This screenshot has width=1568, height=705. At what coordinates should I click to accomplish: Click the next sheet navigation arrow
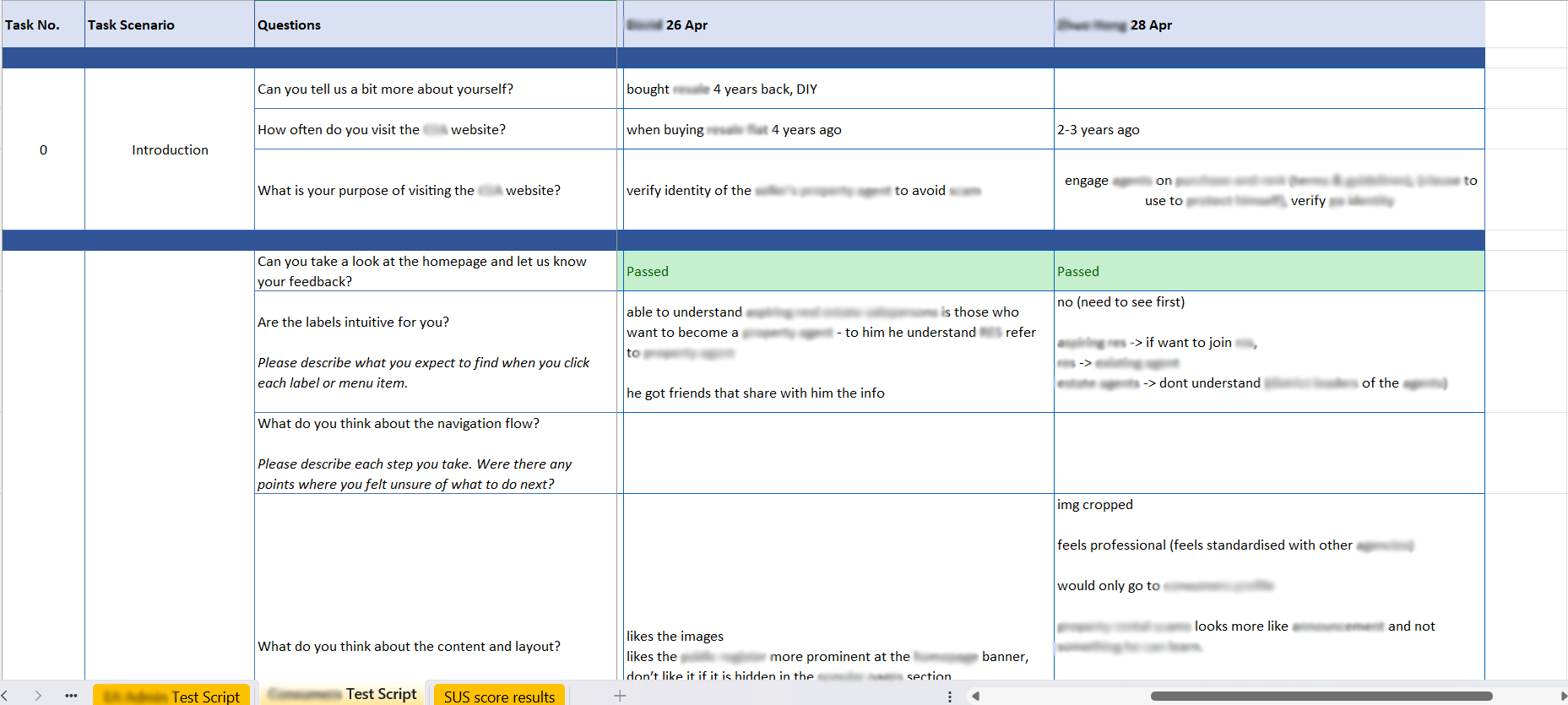[x=38, y=696]
